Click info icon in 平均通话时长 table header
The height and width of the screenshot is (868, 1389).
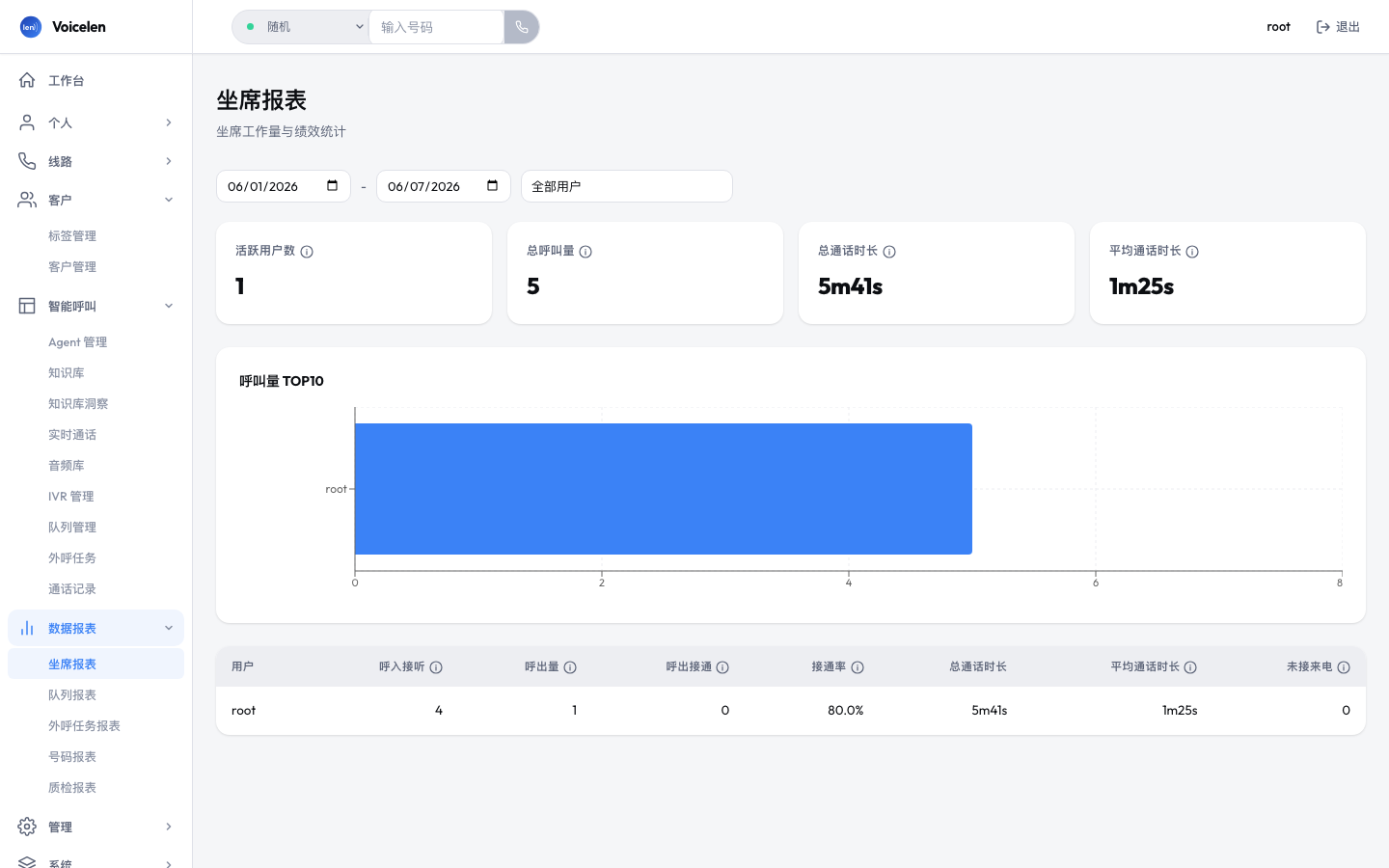tap(1190, 667)
